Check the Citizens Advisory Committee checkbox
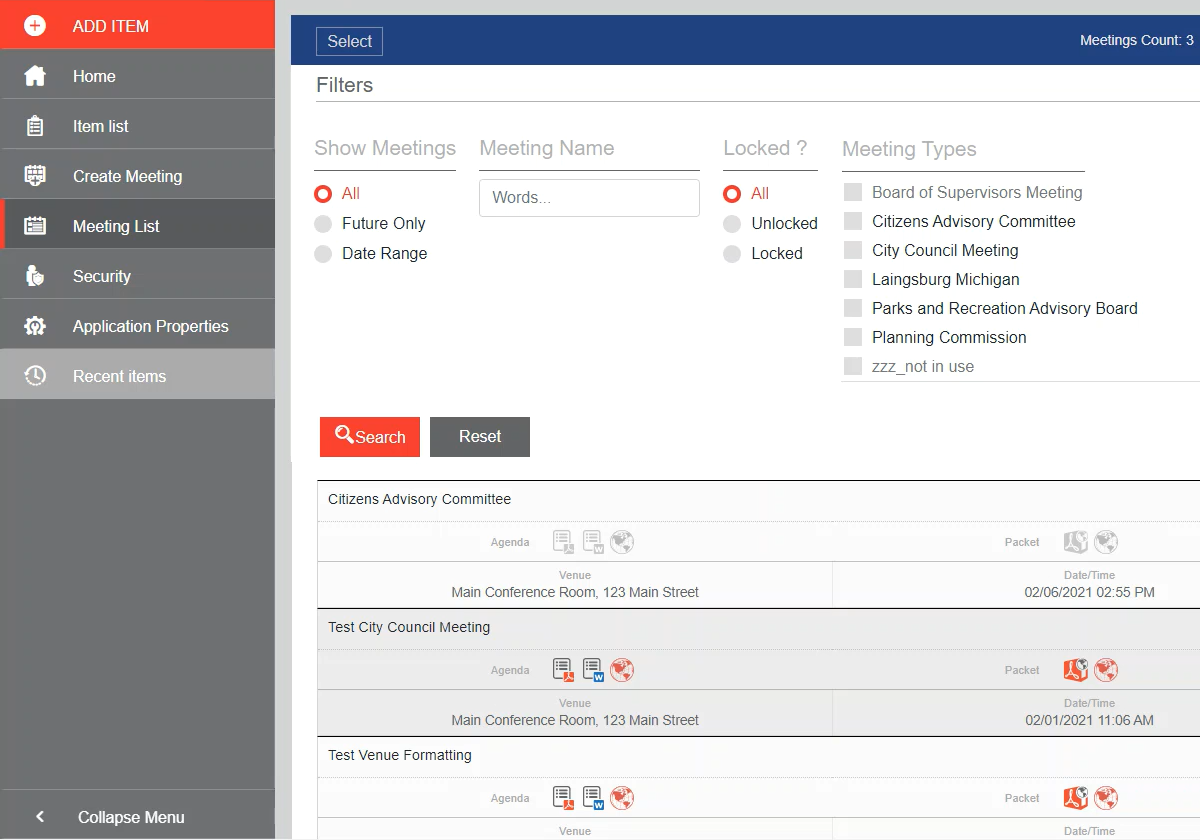The height and width of the screenshot is (840, 1200). click(x=853, y=221)
